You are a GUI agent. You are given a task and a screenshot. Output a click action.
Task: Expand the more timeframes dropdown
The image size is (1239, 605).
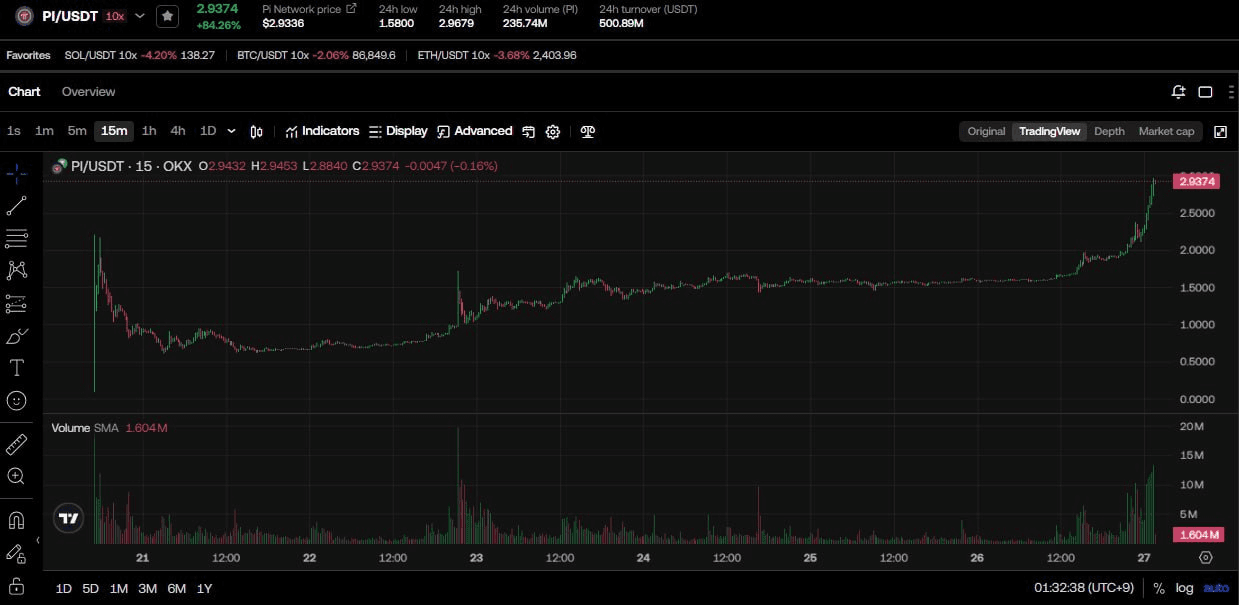click(232, 131)
